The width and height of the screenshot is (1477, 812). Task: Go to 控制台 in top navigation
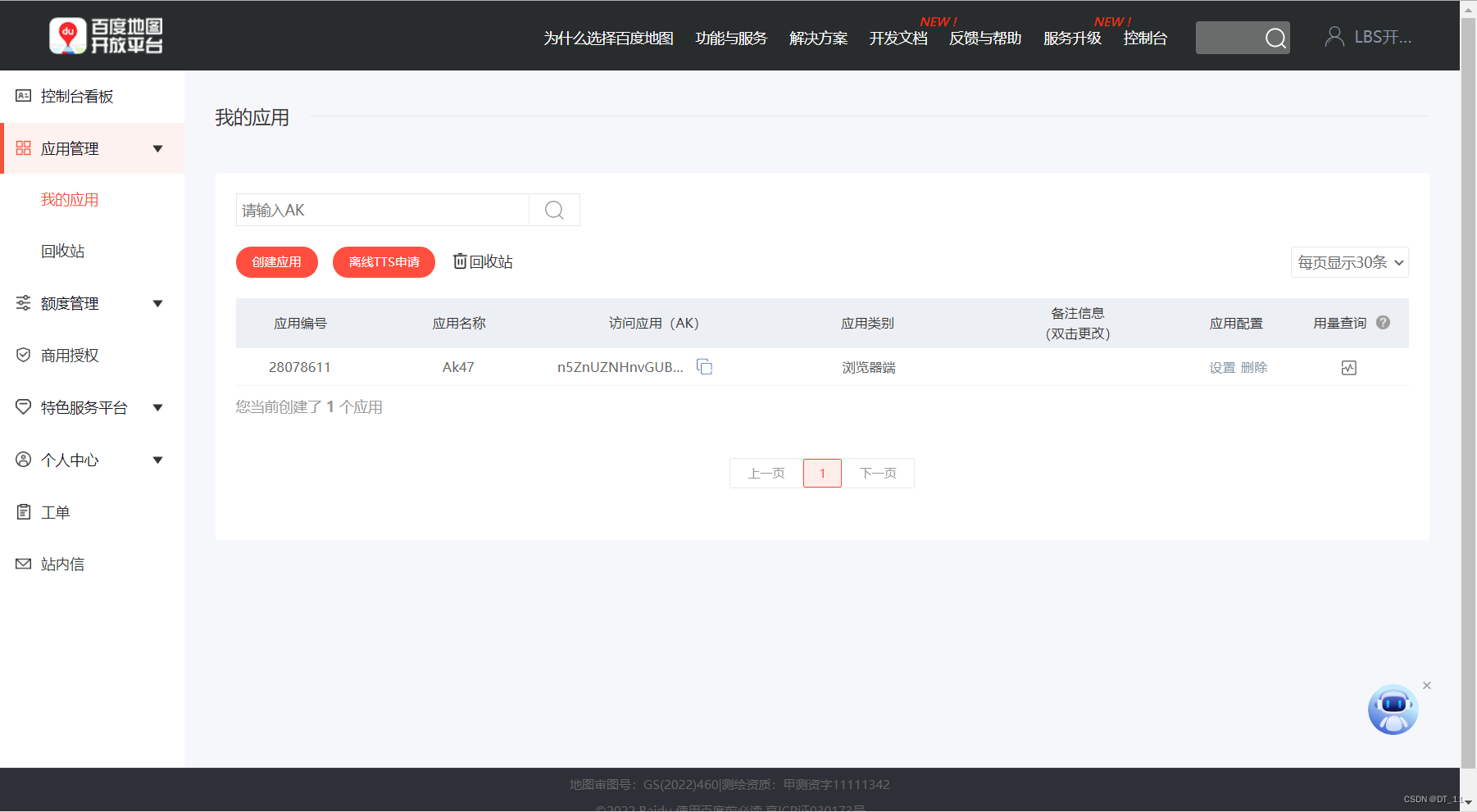coord(1145,39)
